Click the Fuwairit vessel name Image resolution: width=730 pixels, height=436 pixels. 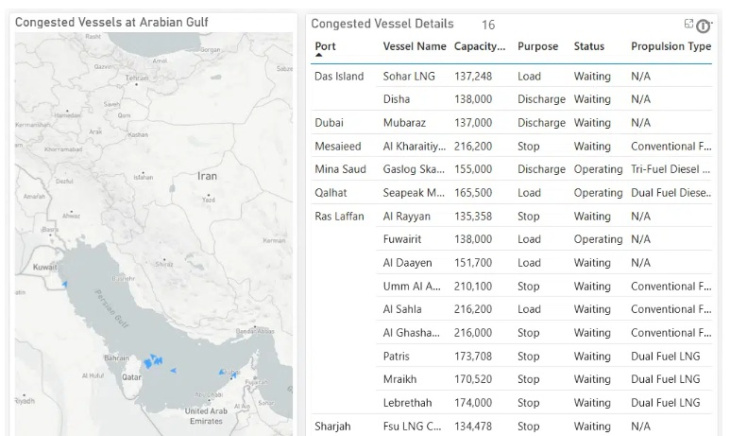[x=403, y=239]
